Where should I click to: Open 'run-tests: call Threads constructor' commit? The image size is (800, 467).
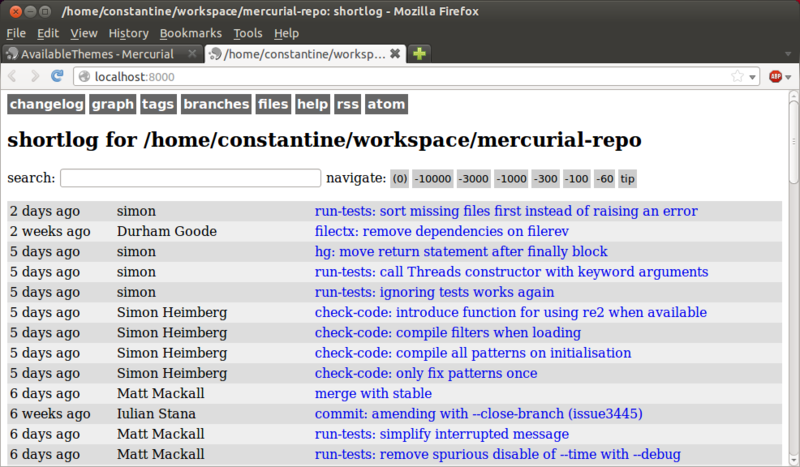click(x=511, y=272)
